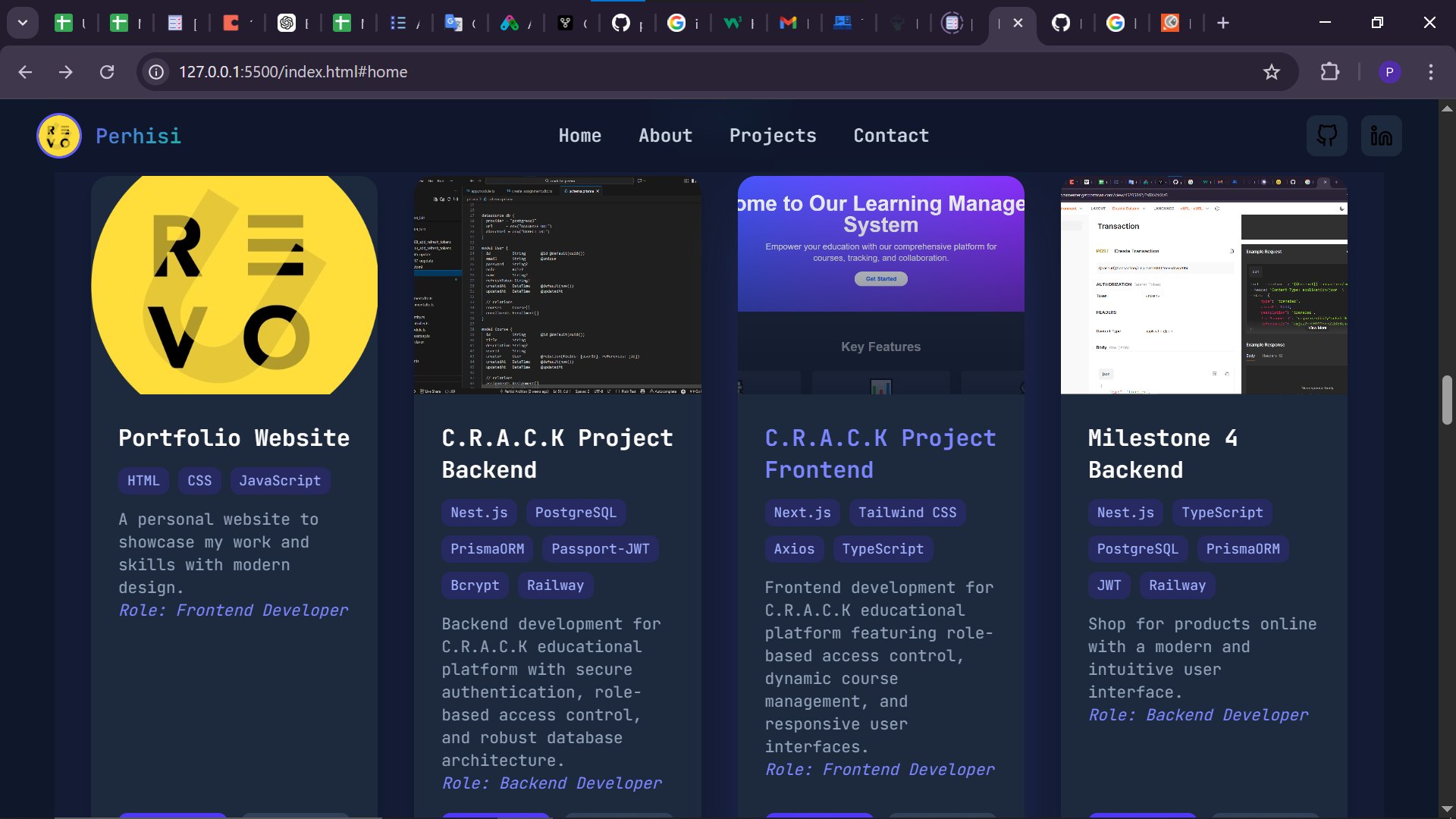Bookmark this page with the star icon
Viewport: 1456px width, 819px height.
click(1272, 72)
